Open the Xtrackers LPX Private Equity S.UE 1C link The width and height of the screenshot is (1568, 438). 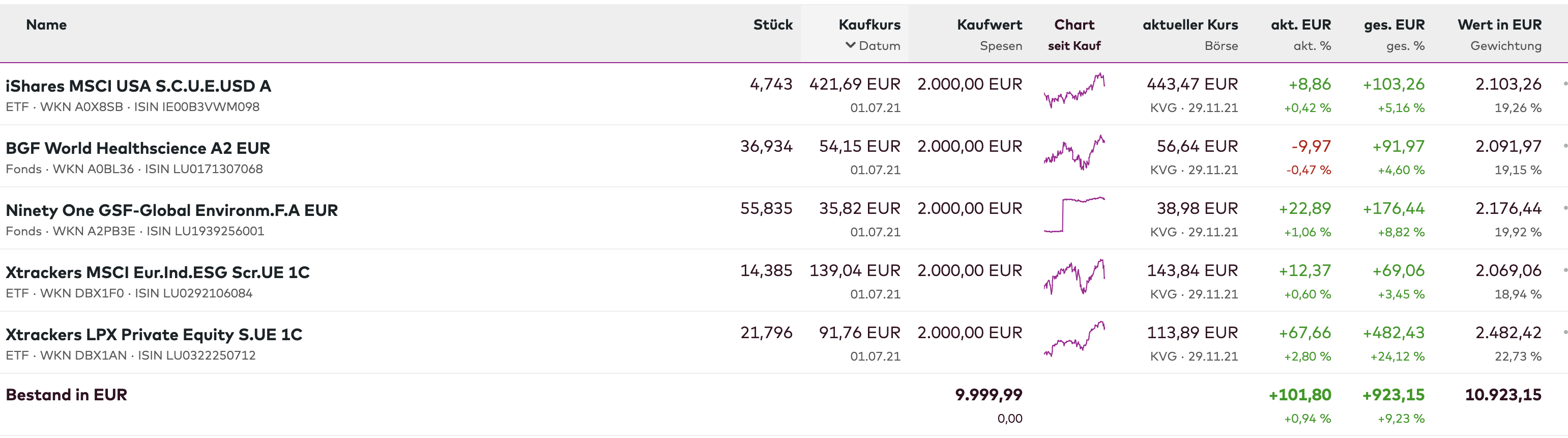pos(154,335)
